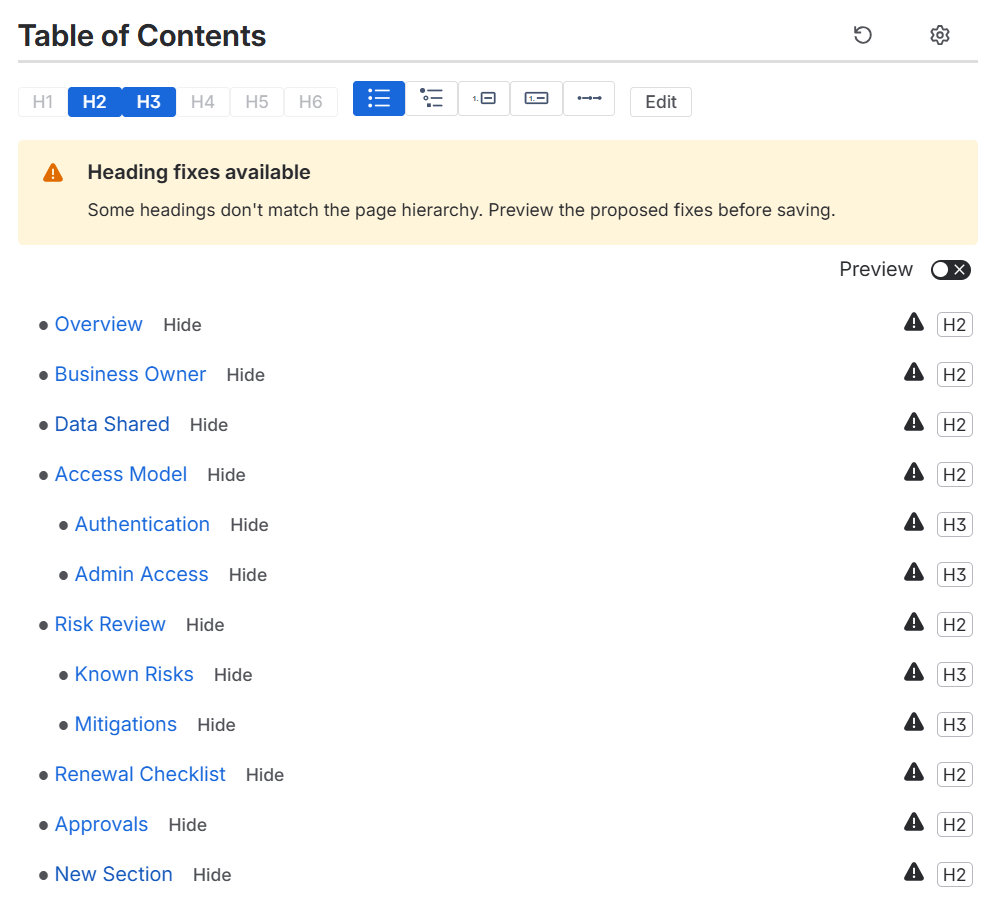Open the H3 level badge for Known Risks
Viewport: 996px width, 913px height.
tap(954, 675)
